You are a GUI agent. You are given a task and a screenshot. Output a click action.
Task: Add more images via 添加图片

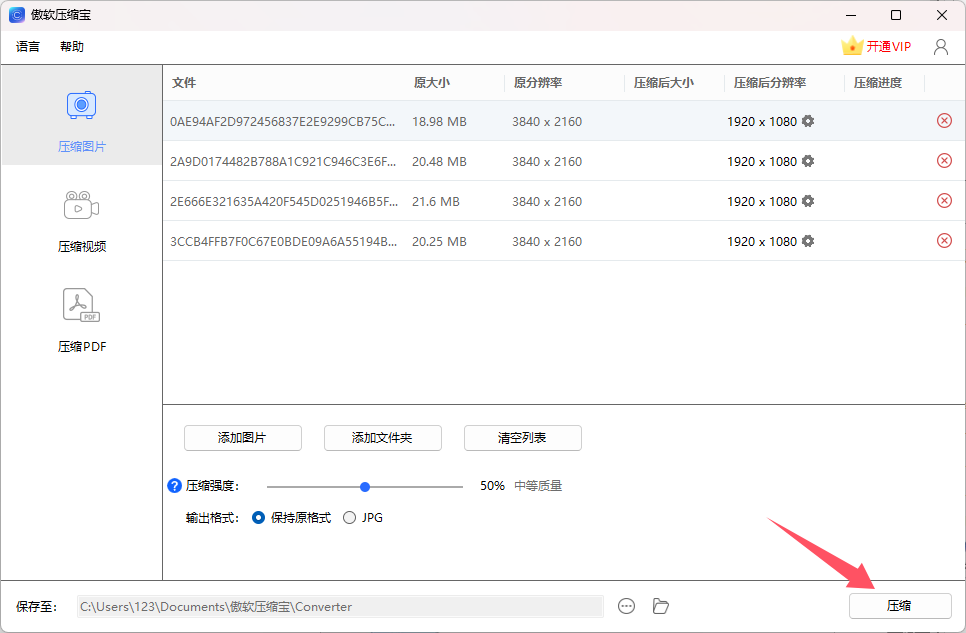tap(243, 438)
